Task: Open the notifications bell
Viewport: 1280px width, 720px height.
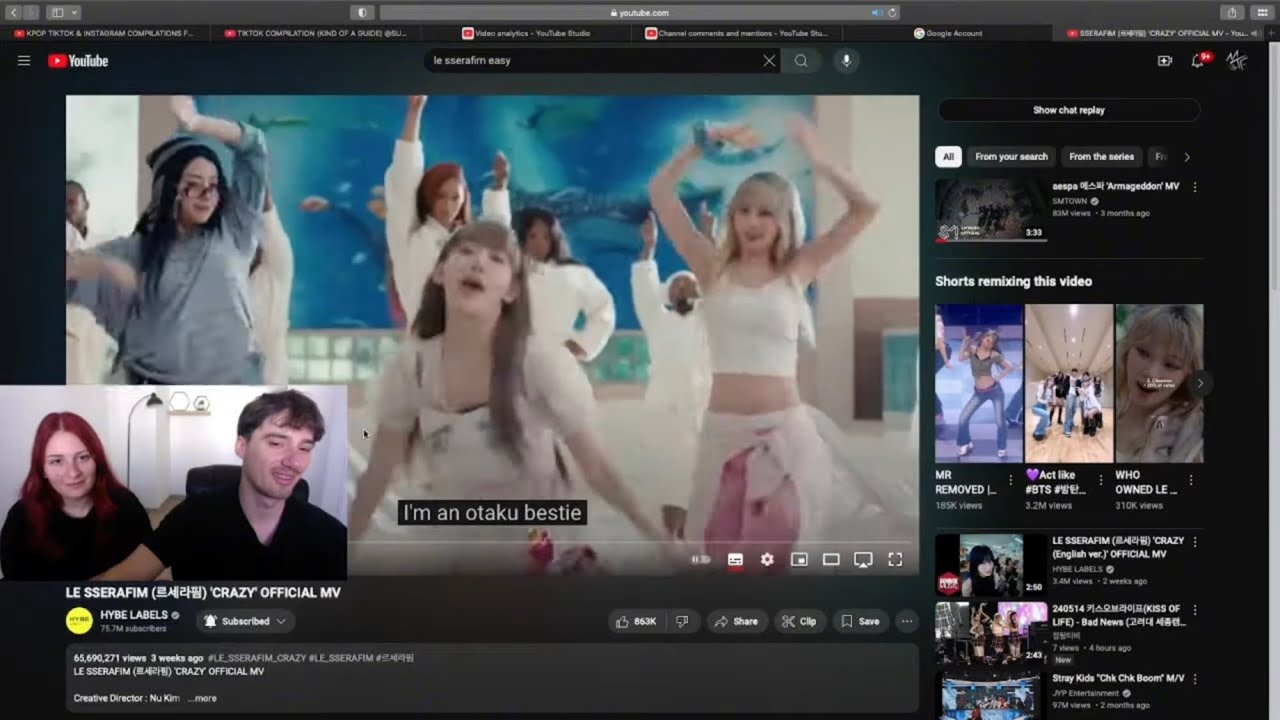Action: point(1197,61)
